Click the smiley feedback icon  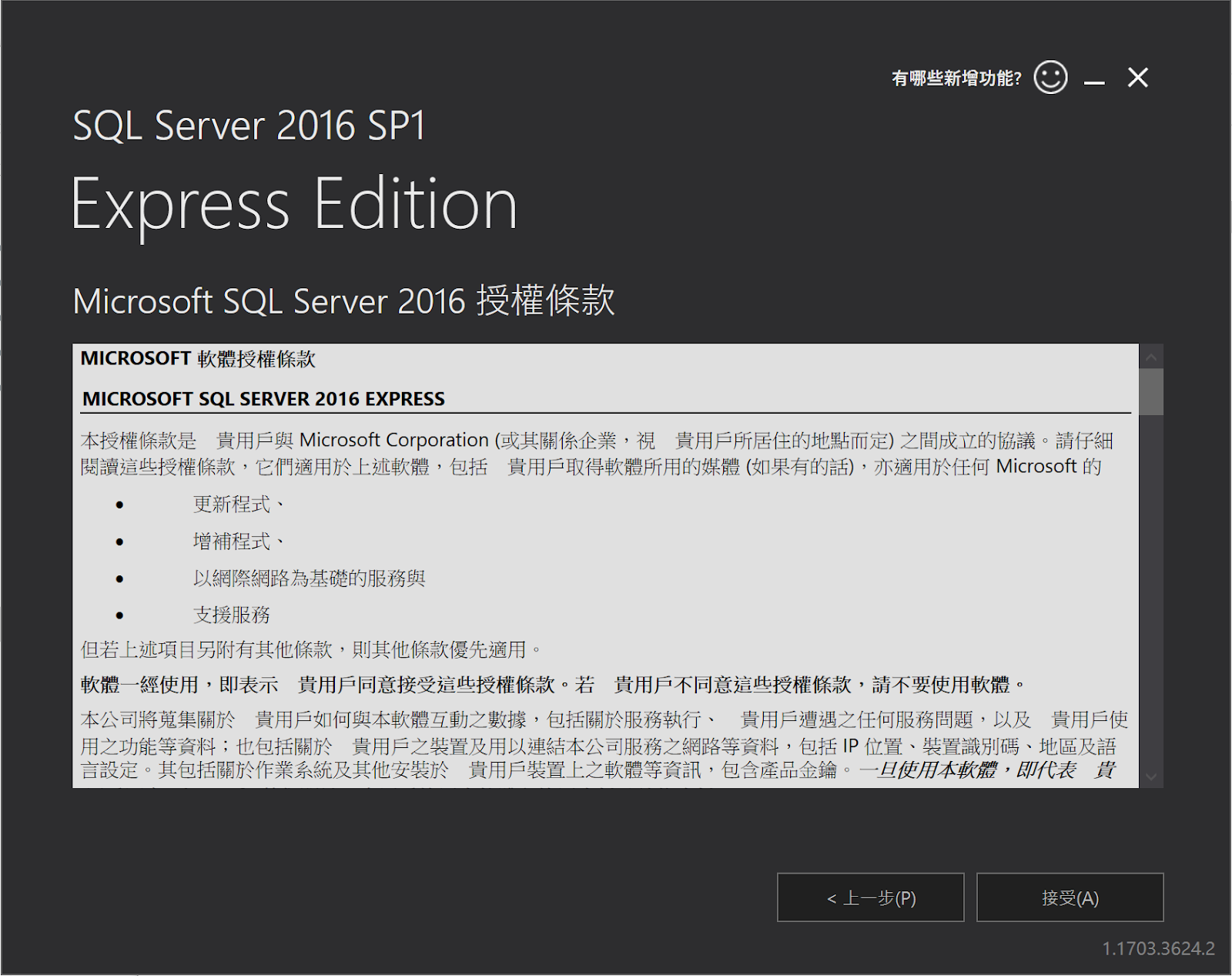click(x=1050, y=77)
